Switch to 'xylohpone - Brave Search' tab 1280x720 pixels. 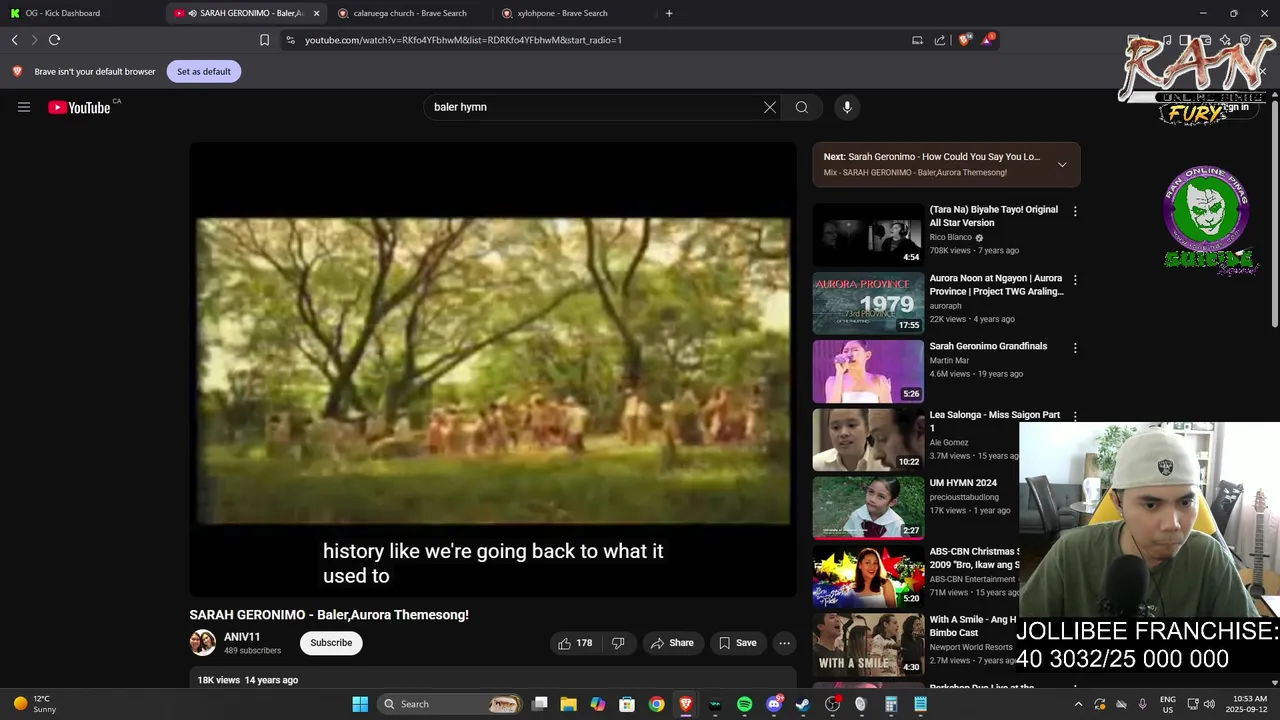click(x=562, y=13)
